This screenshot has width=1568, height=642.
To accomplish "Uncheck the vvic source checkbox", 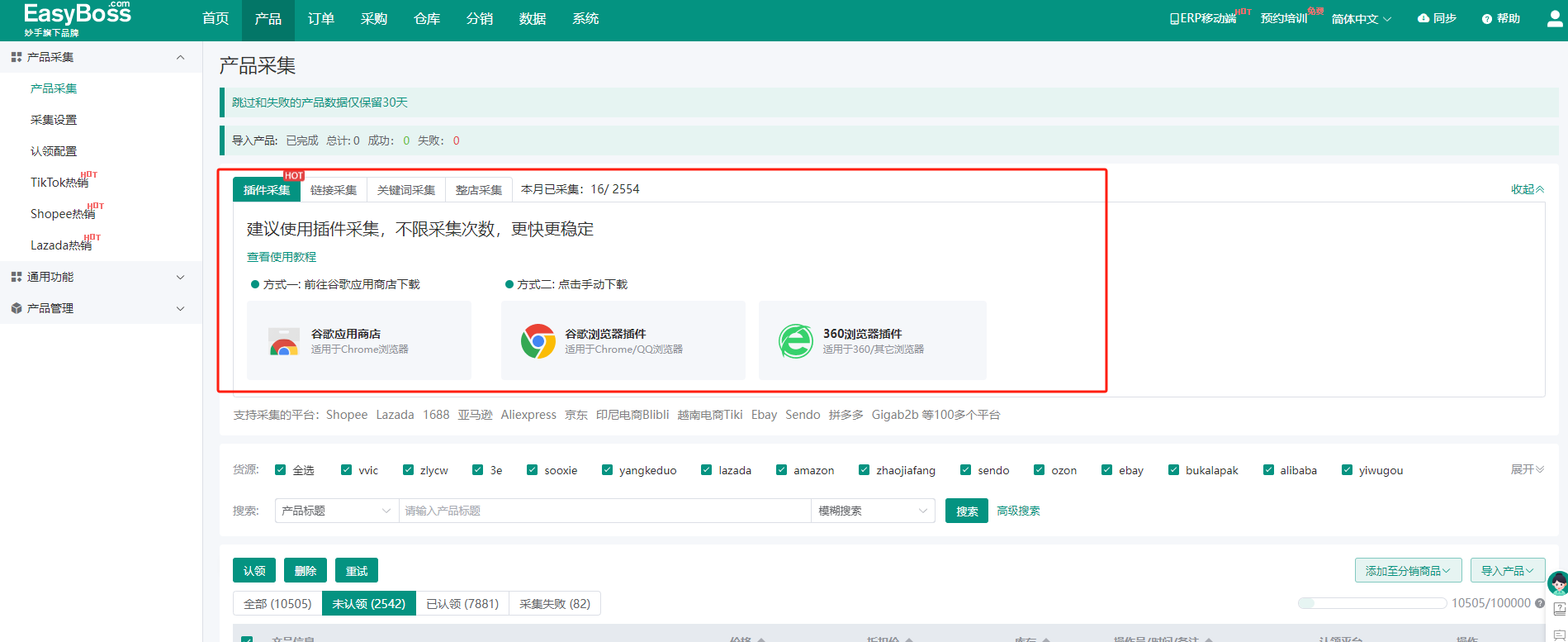I will (x=347, y=470).
